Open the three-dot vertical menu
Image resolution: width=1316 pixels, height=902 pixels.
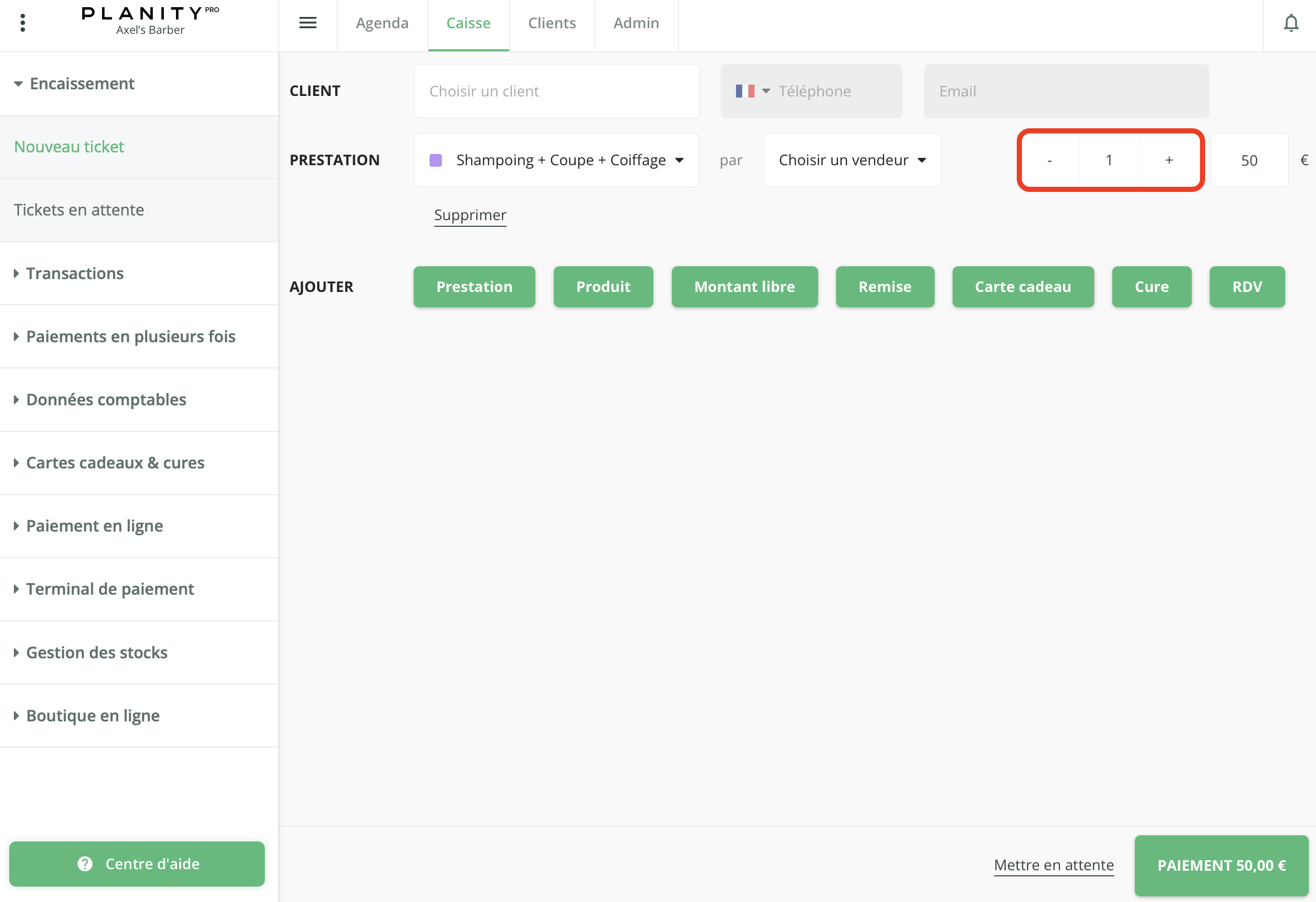(23, 23)
